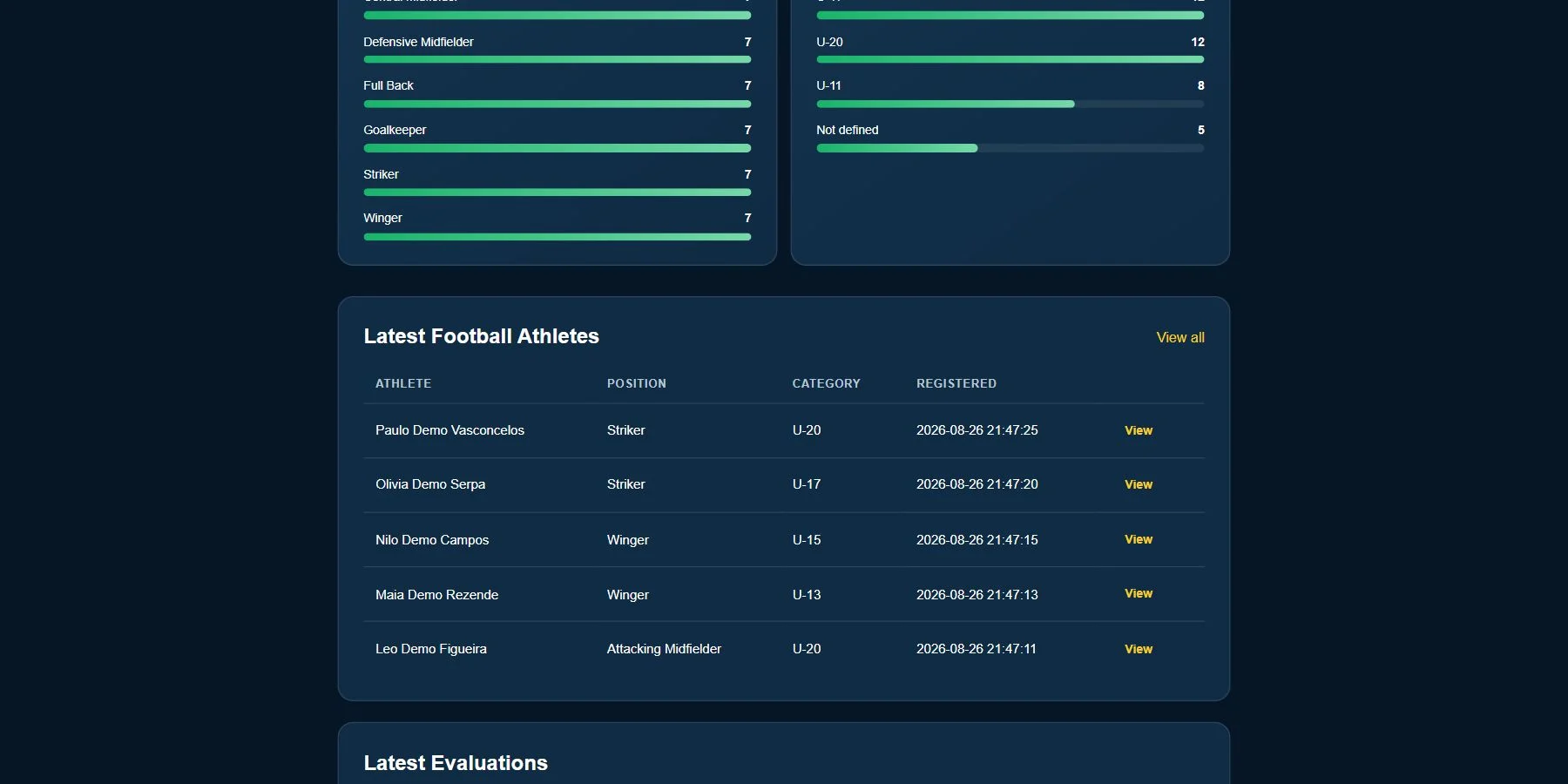The image size is (1568, 784).
Task: Click U-20 in Leo's row
Action: pyautogui.click(x=807, y=649)
